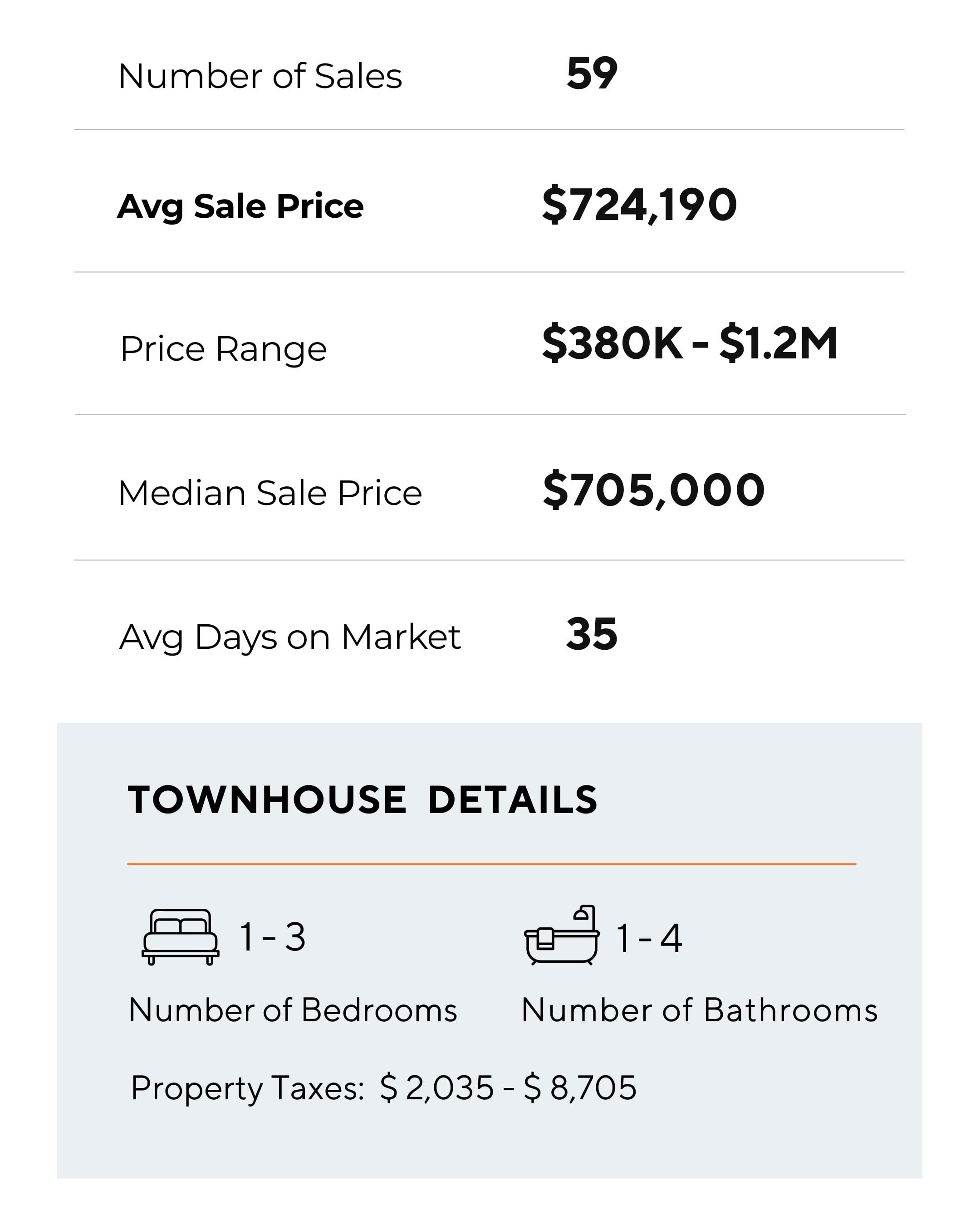Select the Median Sale Price label
This screenshot has width=980, height=1225.
click(x=270, y=493)
